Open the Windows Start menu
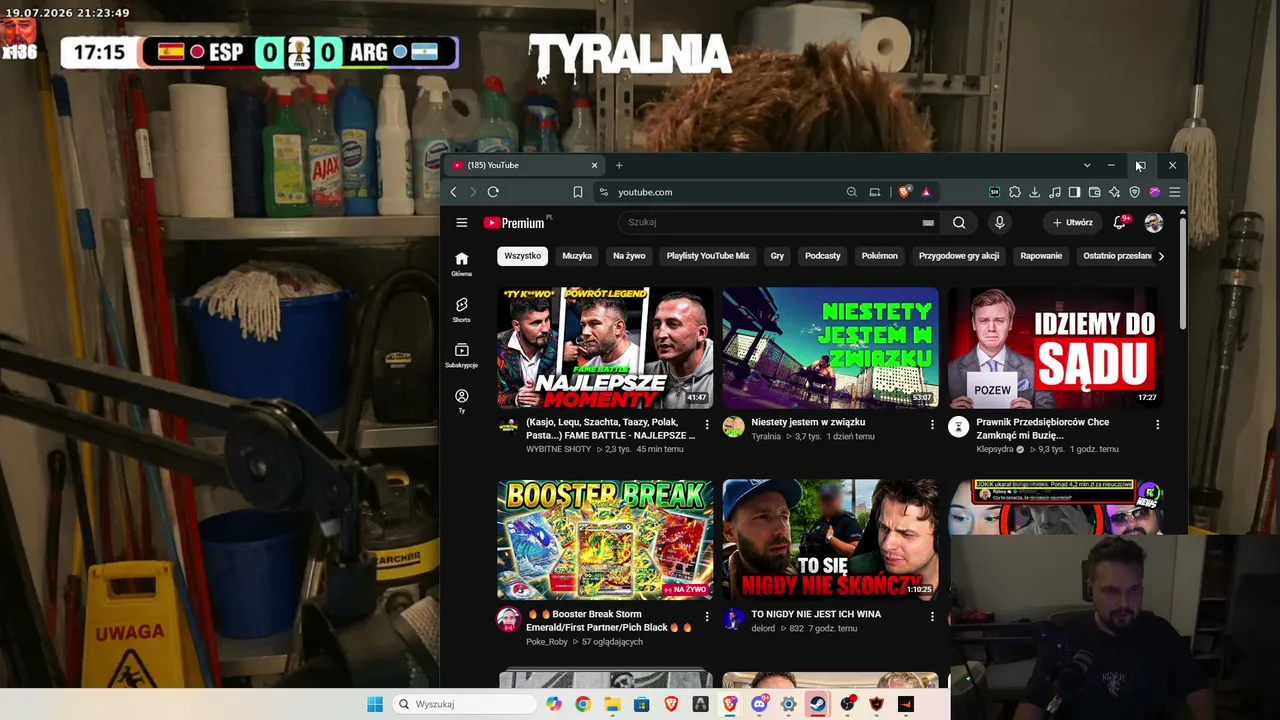 375,704
